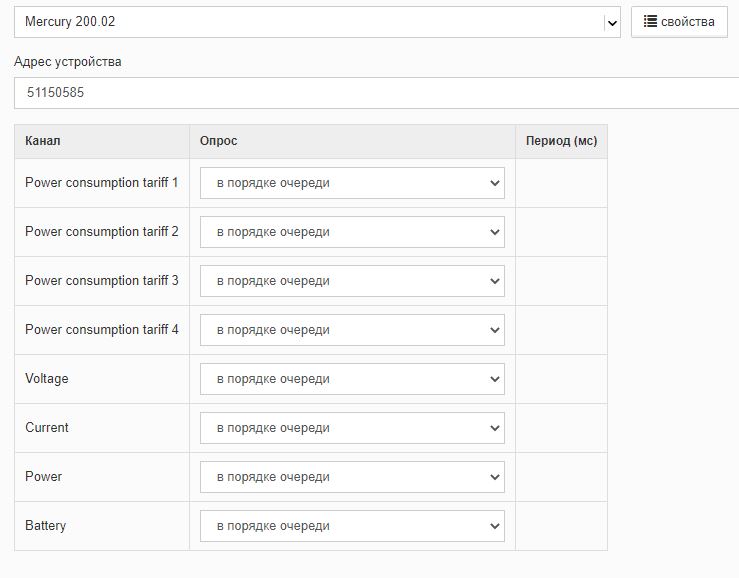Expand the Power channel polling dropdown
Screen dimensions: 739x578
click(x=352, y=477)
